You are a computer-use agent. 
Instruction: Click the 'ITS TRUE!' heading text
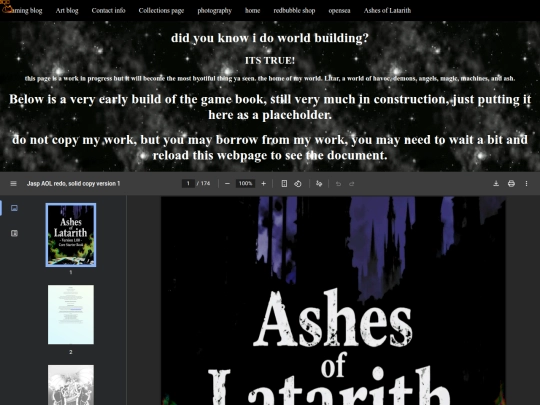pos(270,61)
